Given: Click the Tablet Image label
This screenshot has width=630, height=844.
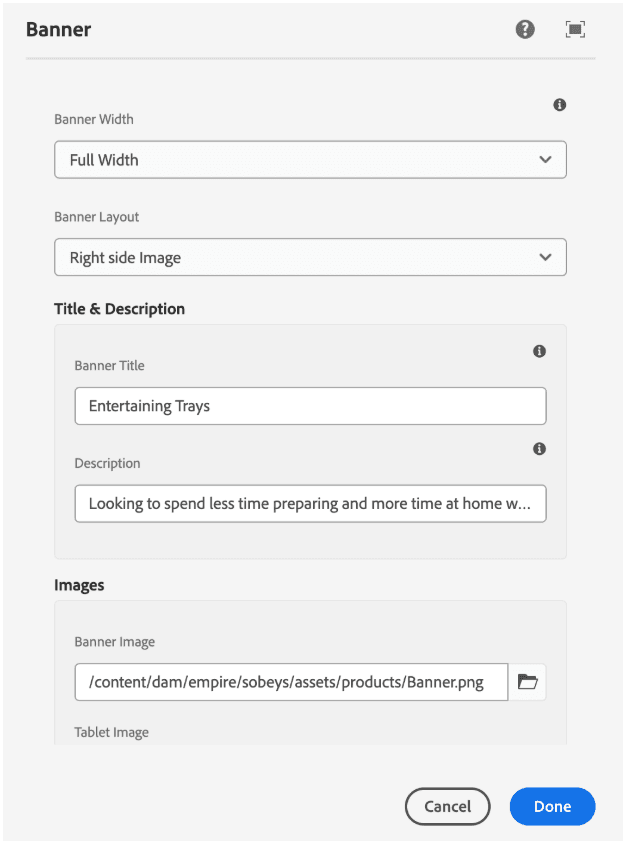Looking at the screenshot, I should pyautogui.click(x=111, y=733).
